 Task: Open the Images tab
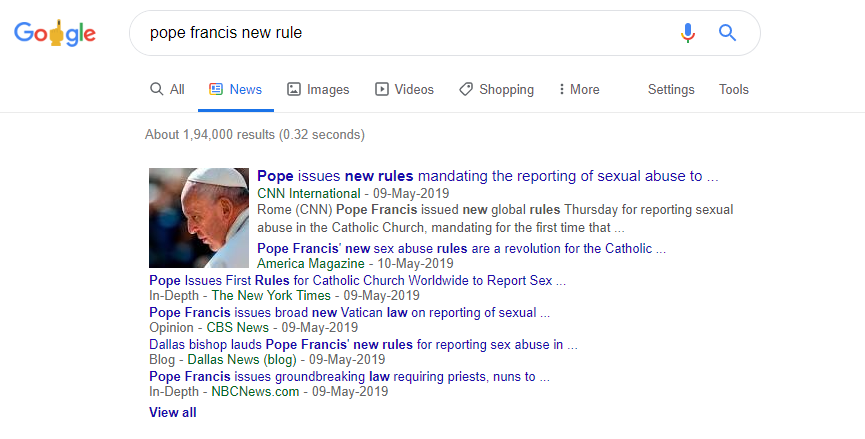[x=318, y=89]
